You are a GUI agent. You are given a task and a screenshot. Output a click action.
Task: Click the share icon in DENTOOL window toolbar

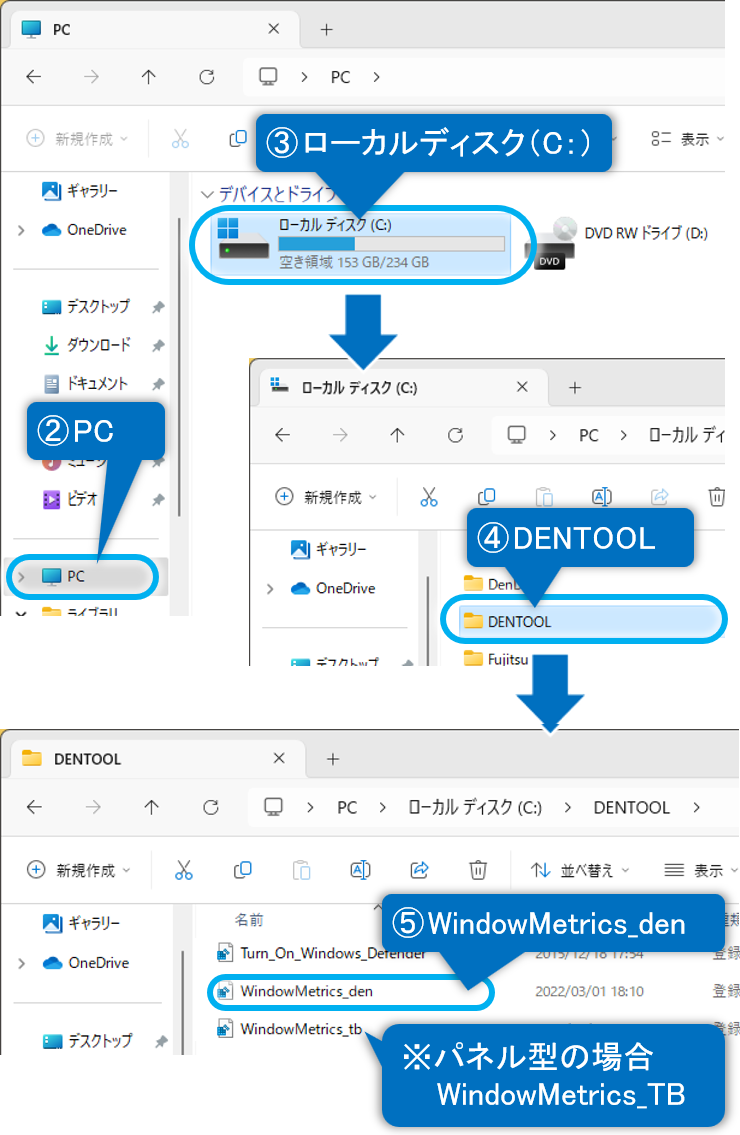click(x=420, y=870)
